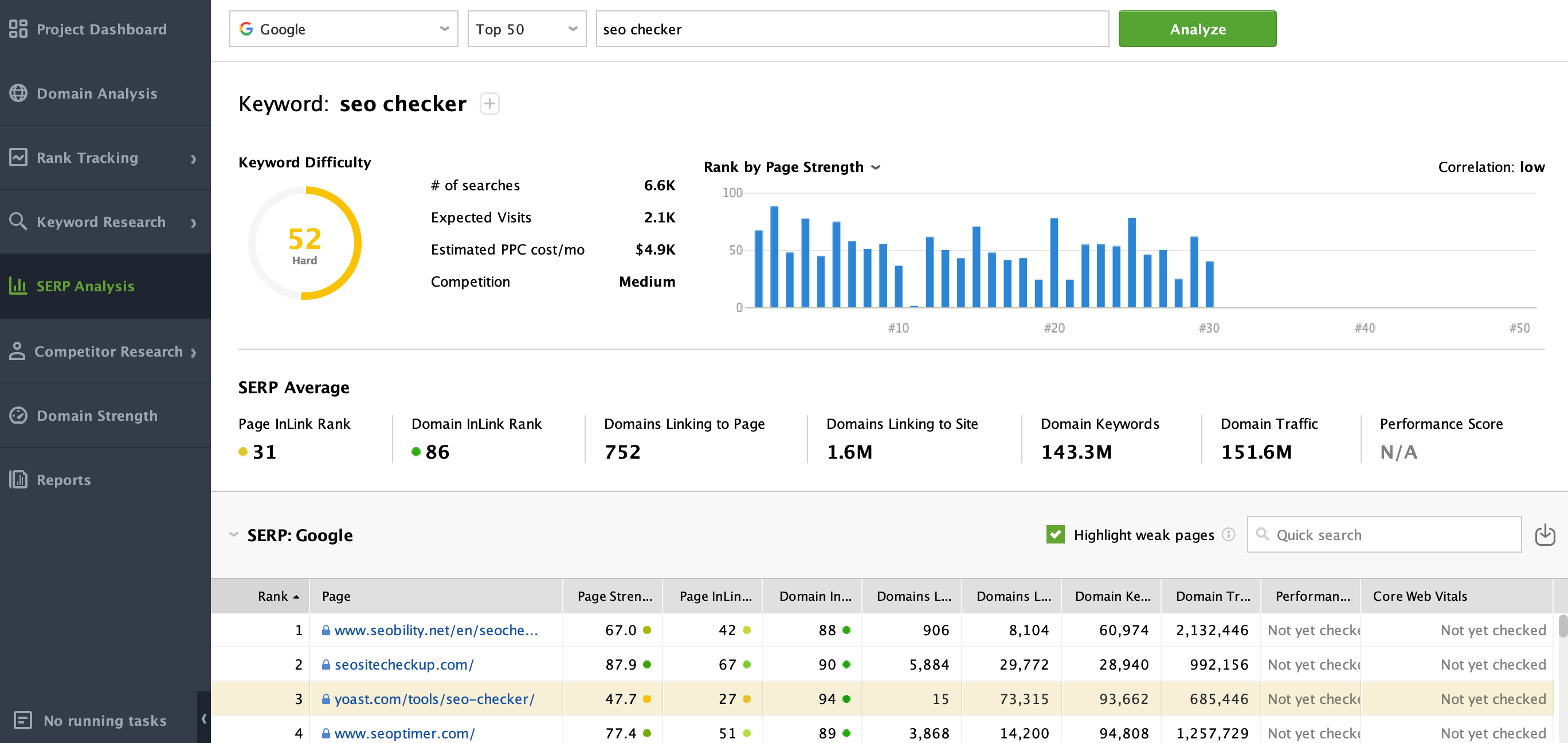This screenshot has width=1568, height=743.
Task: Click the Domain Analysis globe icon
Action: pos(18,93)
